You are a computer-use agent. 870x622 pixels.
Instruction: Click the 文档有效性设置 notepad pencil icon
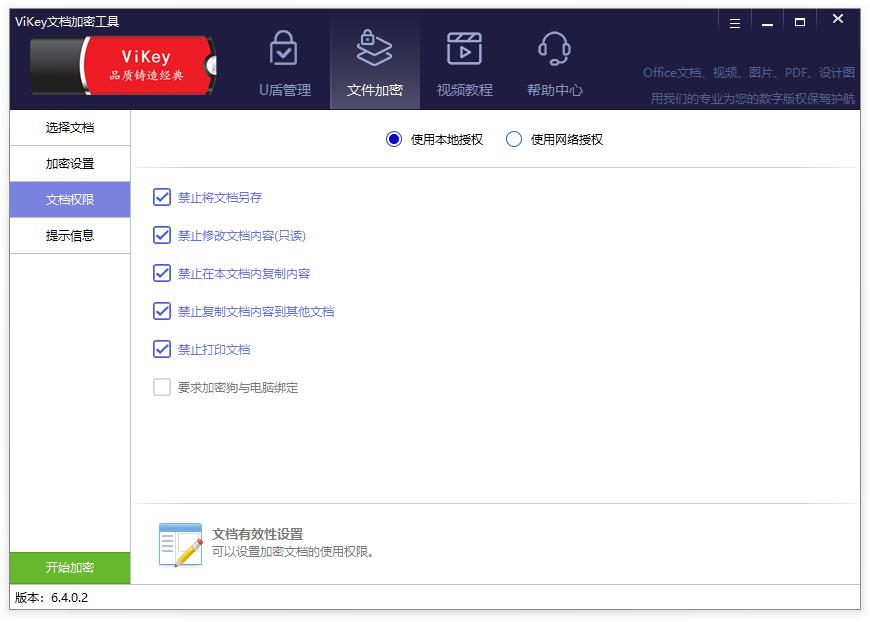click(180, 544)
